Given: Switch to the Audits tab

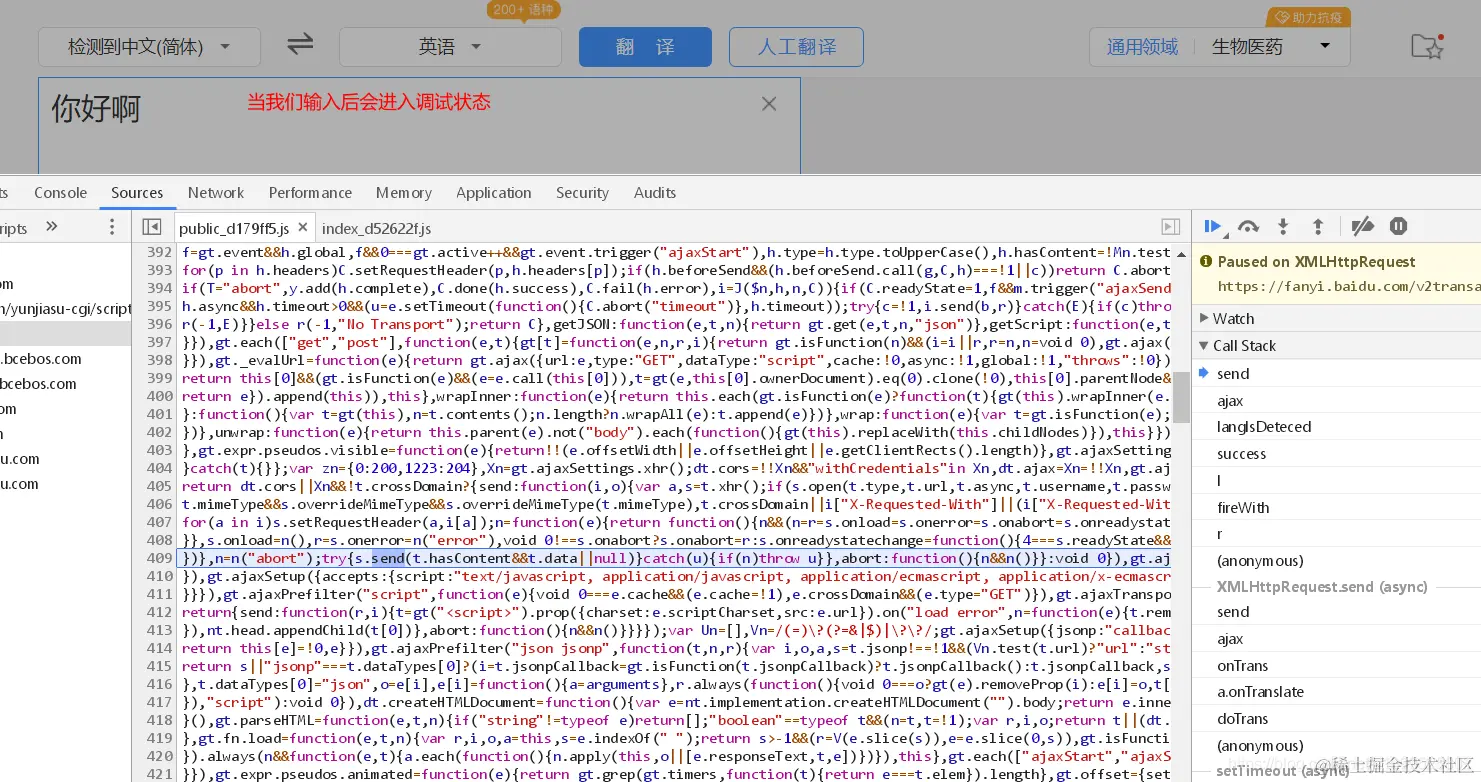Looking at the screenshot, I should [655, 192].
